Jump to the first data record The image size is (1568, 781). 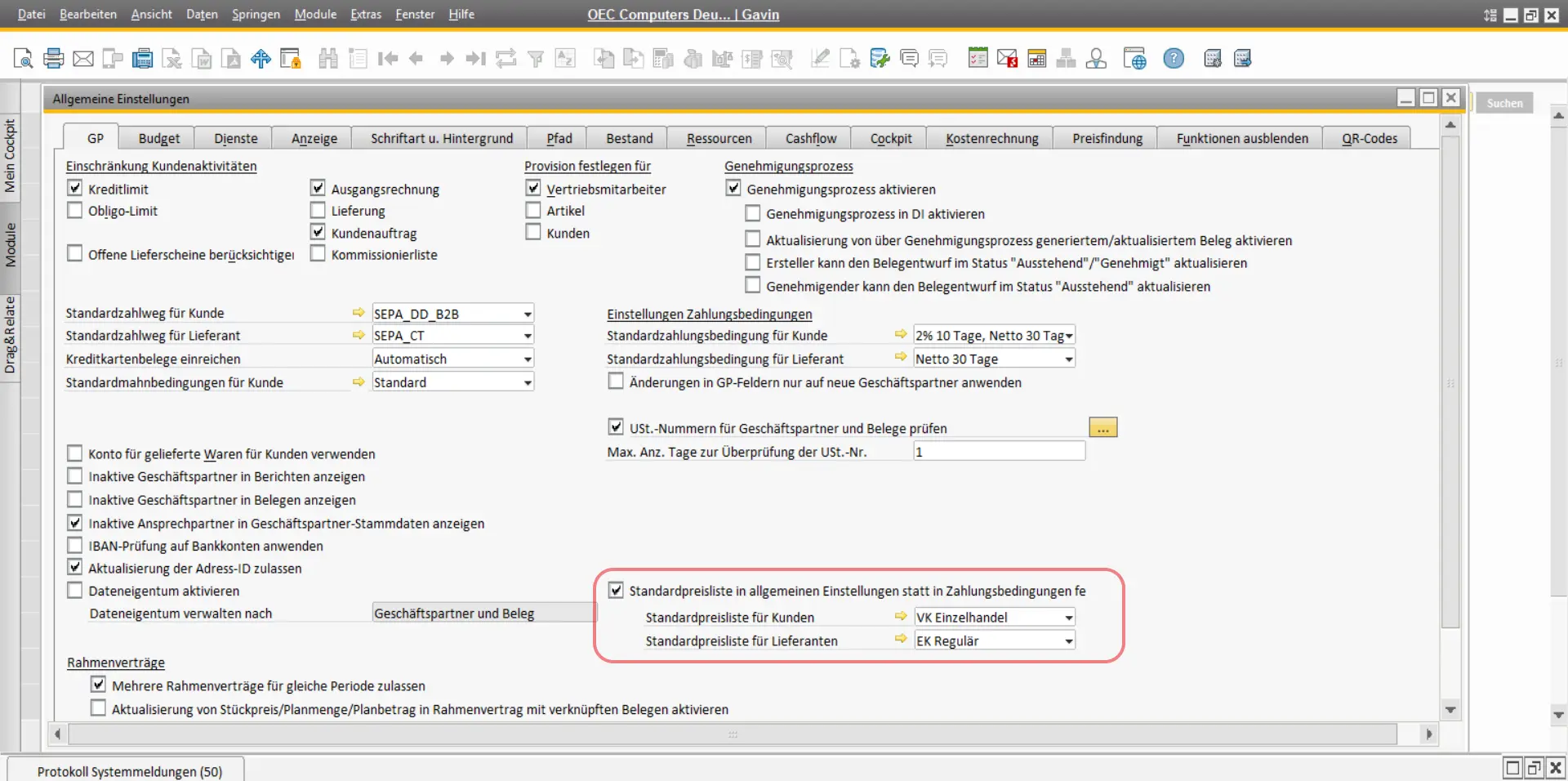388,59
